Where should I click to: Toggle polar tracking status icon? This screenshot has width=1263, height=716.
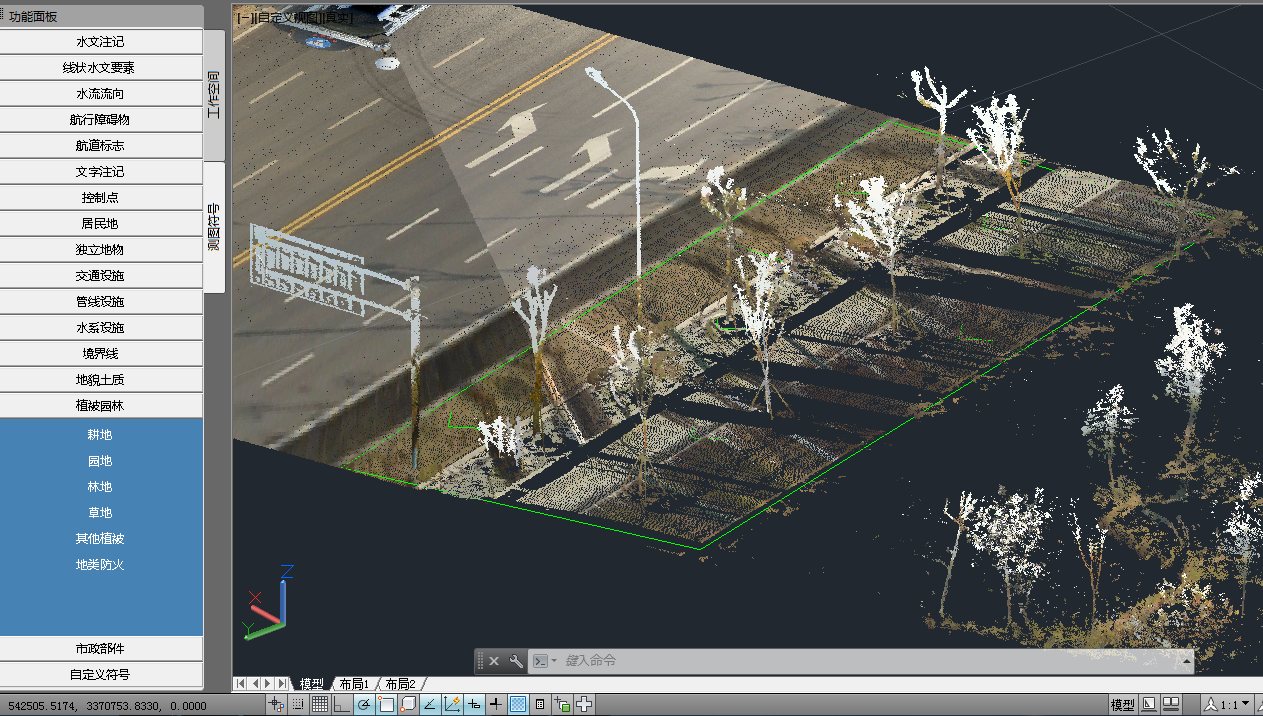click(x=364, y=705)
